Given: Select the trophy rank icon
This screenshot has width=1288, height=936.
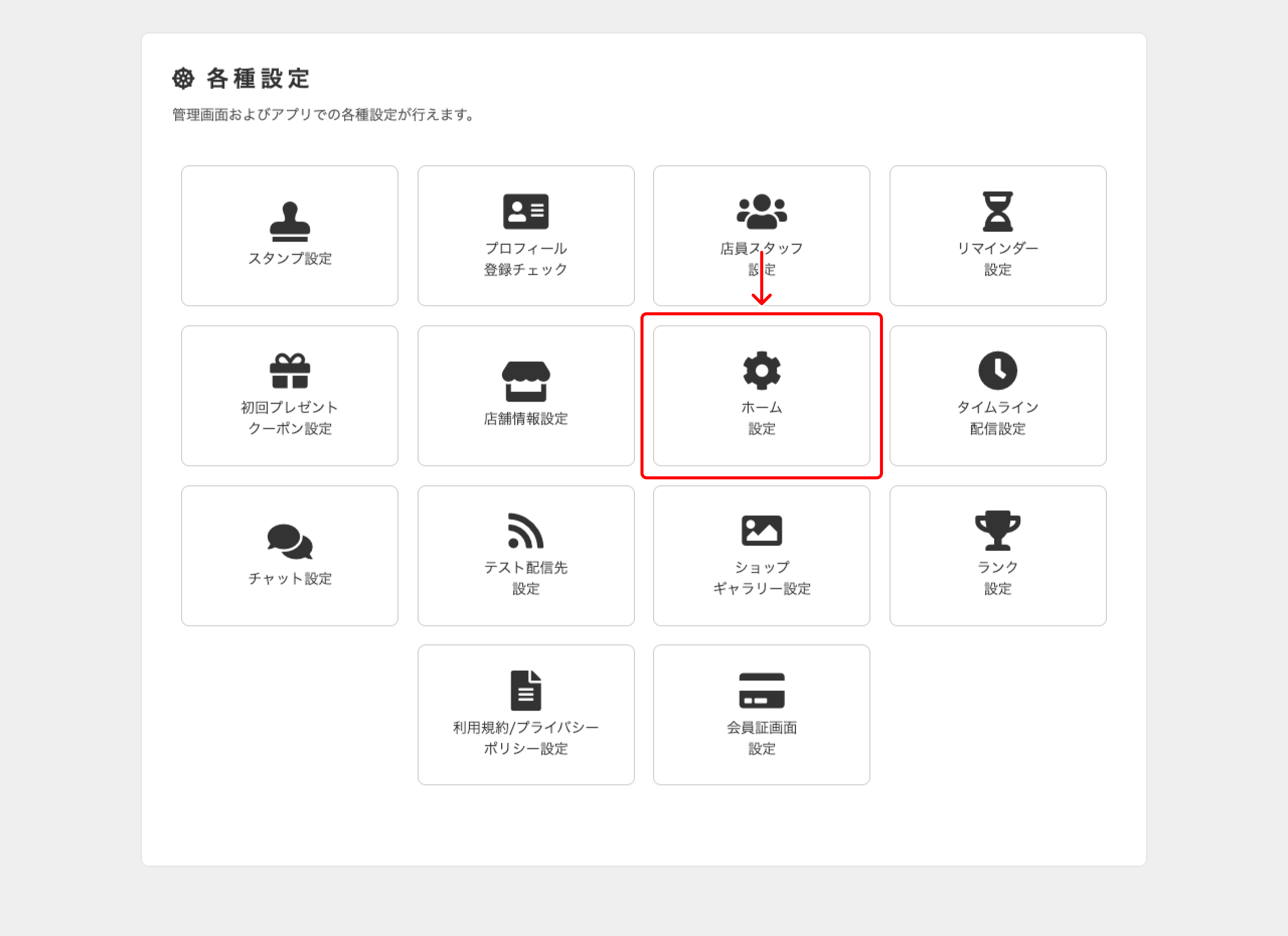Looking at the screenshot, I should point(998,530).
